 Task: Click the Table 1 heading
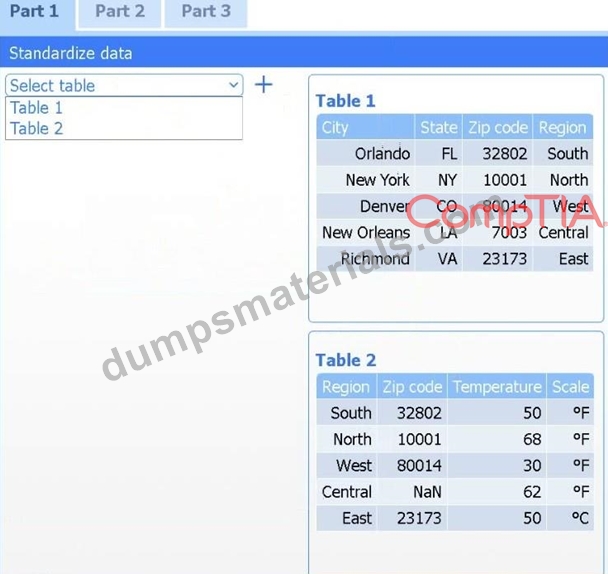coord(345,101)
